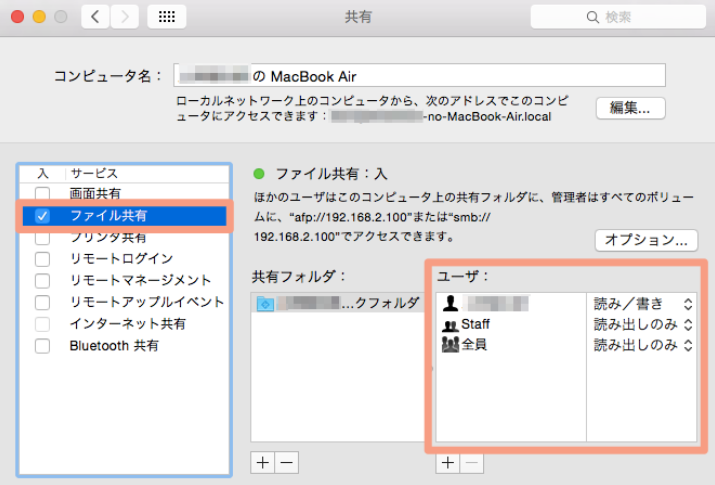Select the 全員 everyone group icon
The image size is (715, 485).
[x=450, y=345]
